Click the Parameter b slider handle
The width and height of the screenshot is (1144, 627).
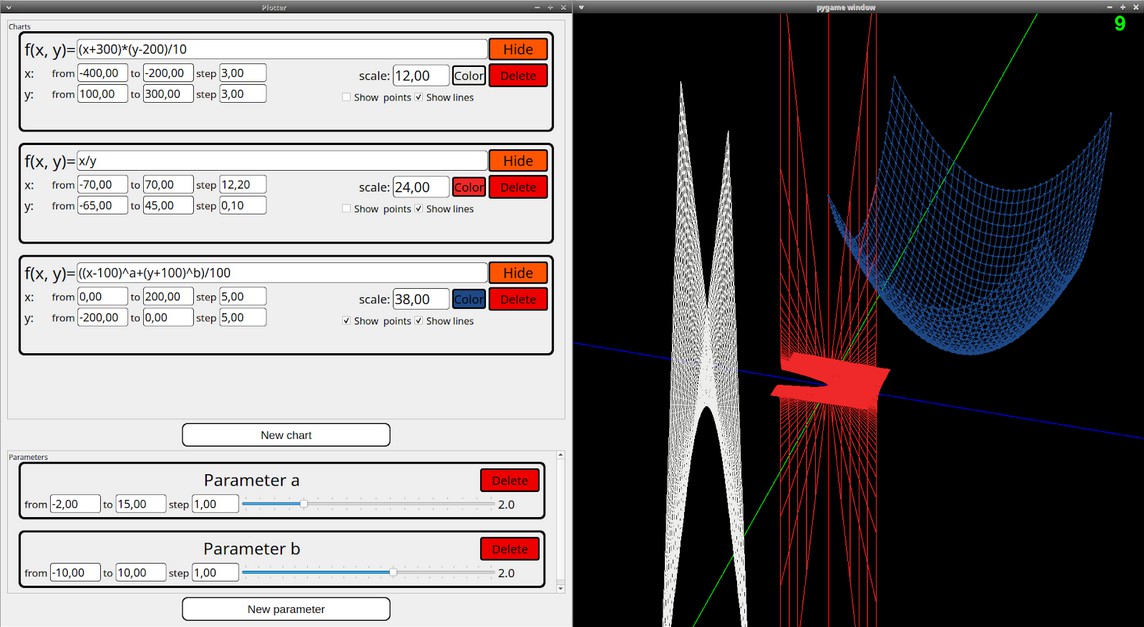tap(393, 573)
